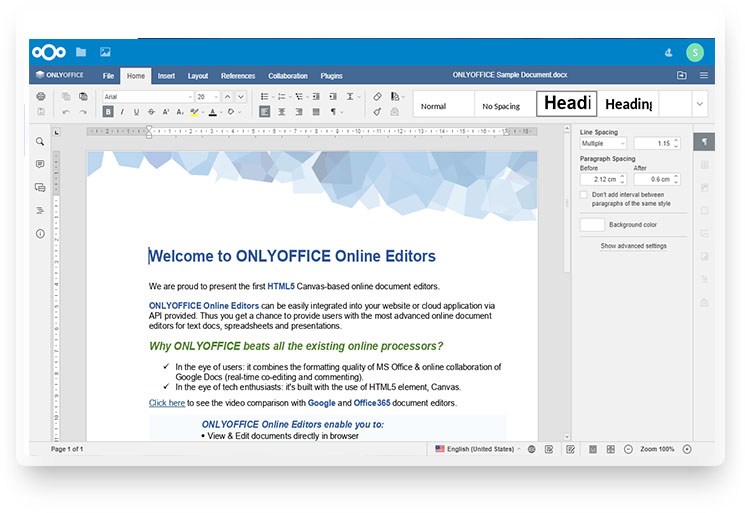Click the Nextcloud logo
This screenshot has height=513, width=745.
point(48,52)
